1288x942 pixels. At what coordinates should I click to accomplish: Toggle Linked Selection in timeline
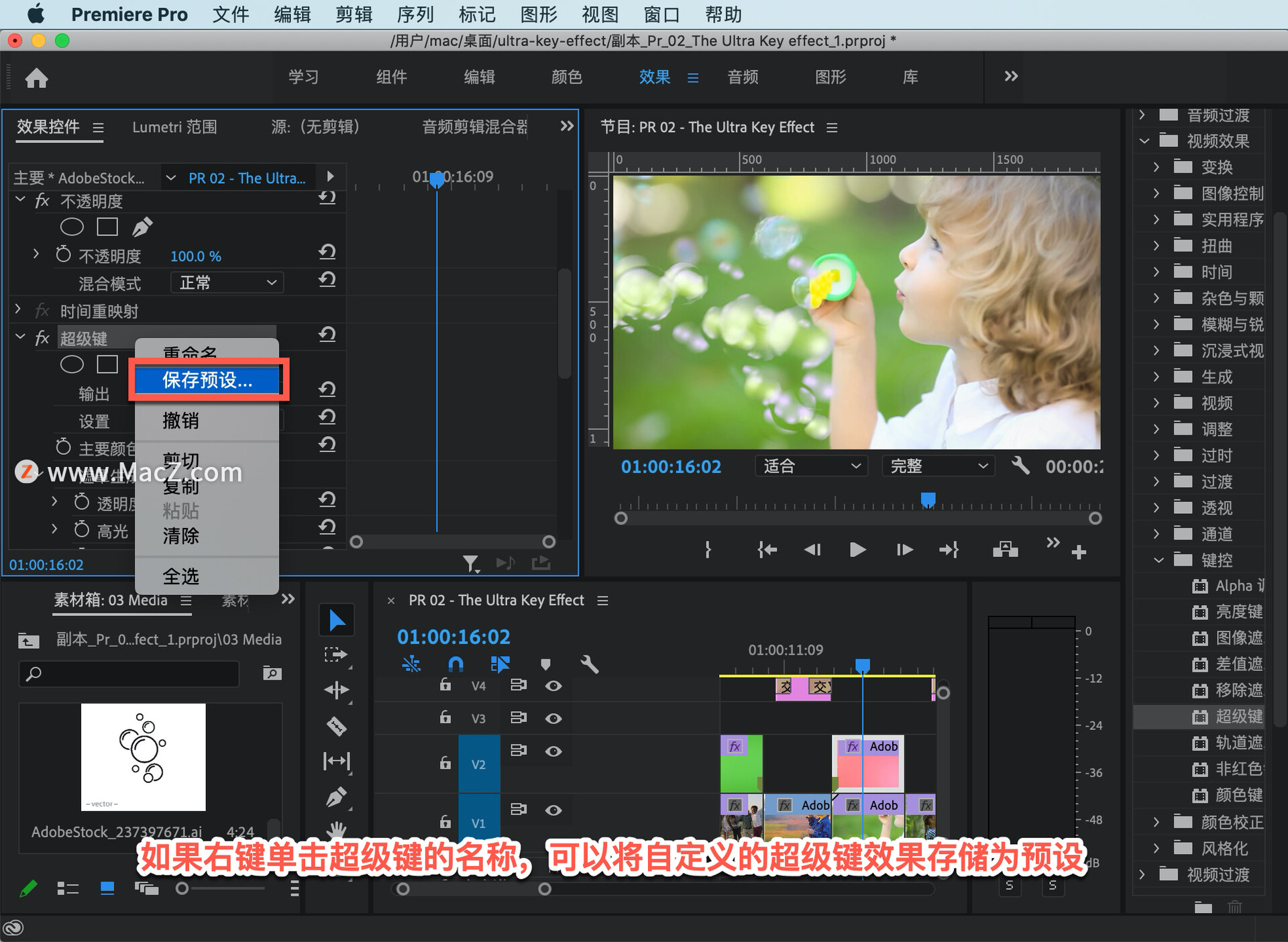click(x=500, y=664)
